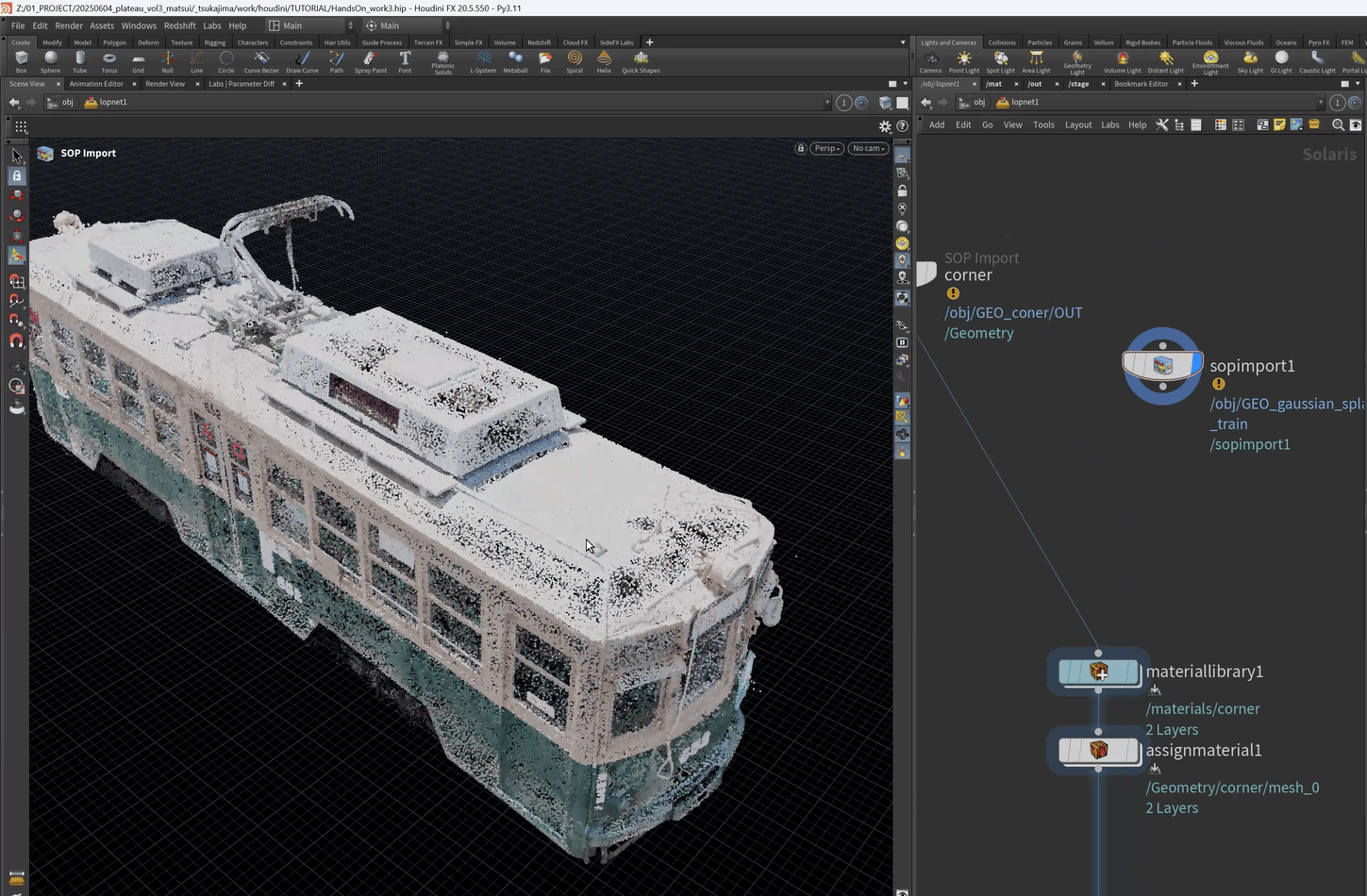Open the Render menu

[69, 25]
